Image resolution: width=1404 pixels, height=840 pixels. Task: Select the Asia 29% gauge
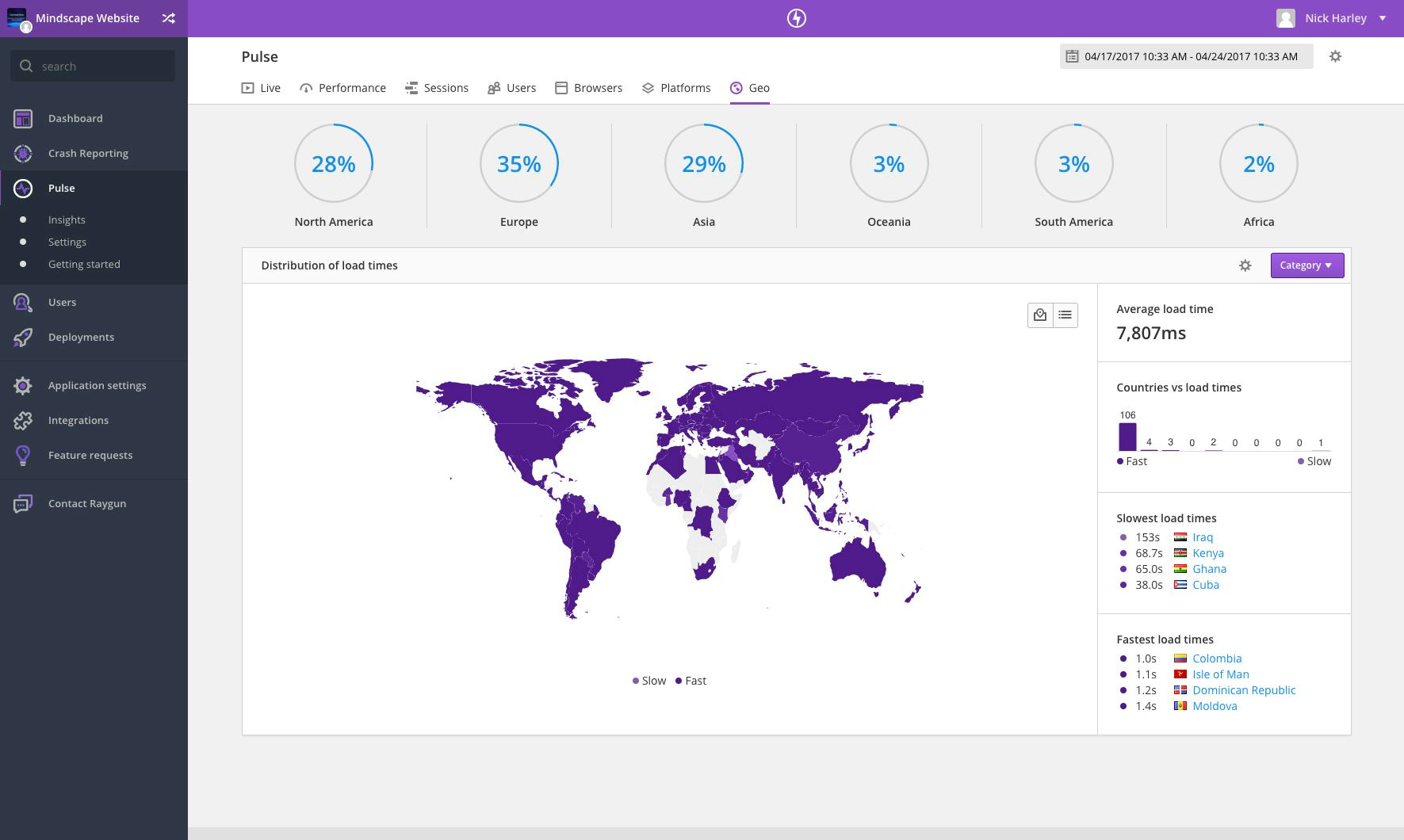tap(704, 164)
